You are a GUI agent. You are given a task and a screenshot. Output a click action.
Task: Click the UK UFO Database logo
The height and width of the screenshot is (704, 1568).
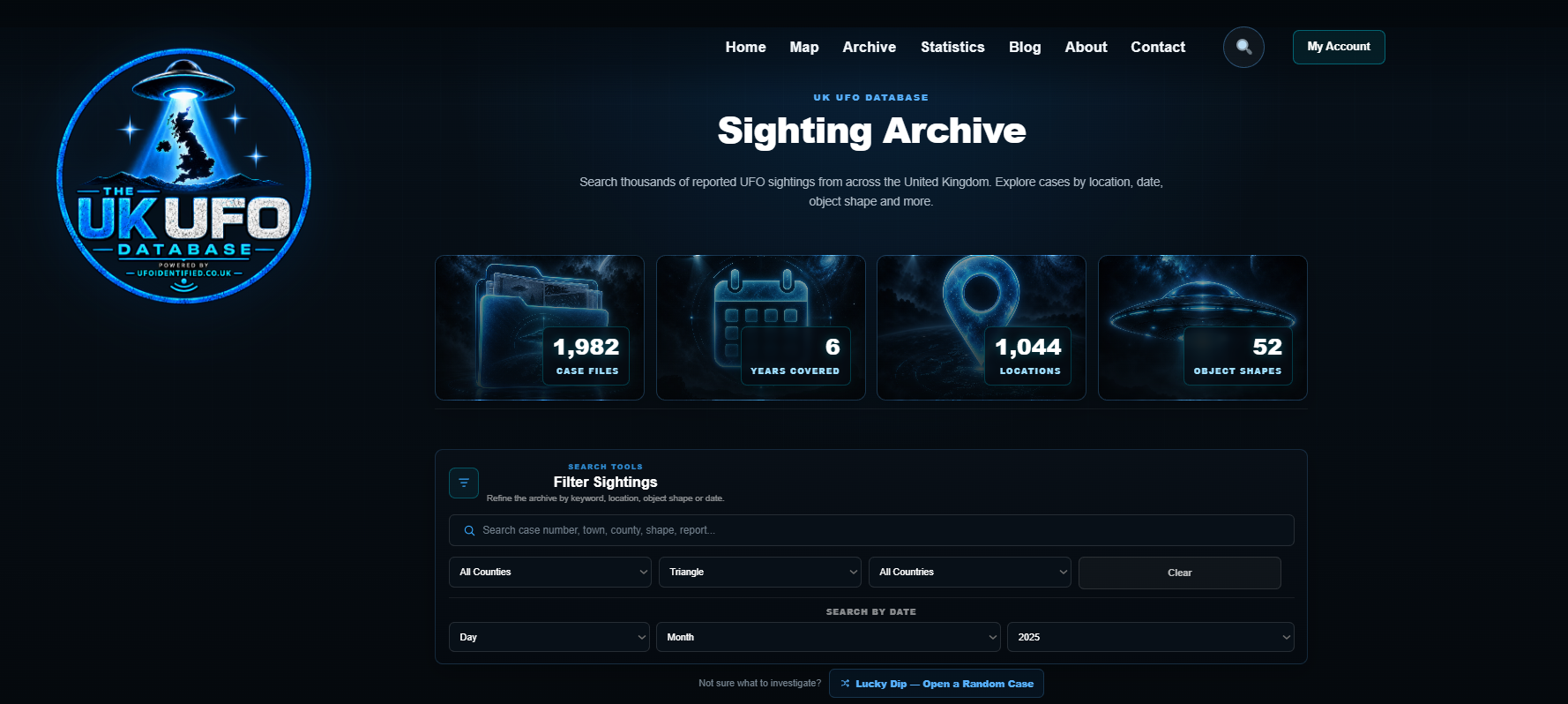[183, 176]
